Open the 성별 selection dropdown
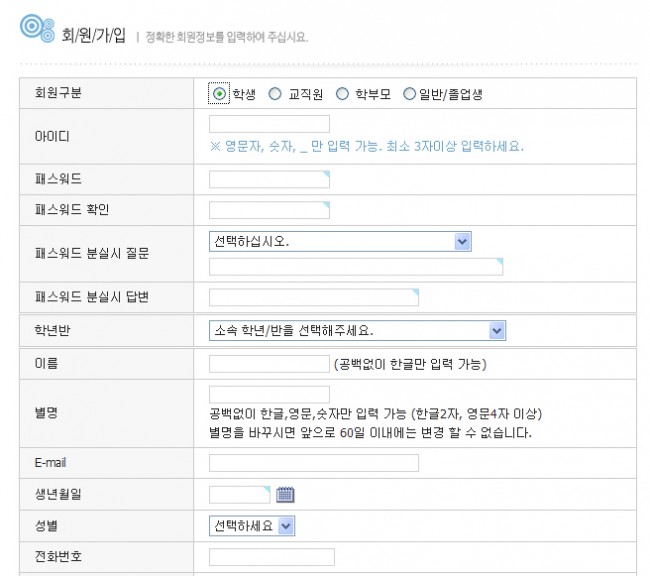 [252, 525]
